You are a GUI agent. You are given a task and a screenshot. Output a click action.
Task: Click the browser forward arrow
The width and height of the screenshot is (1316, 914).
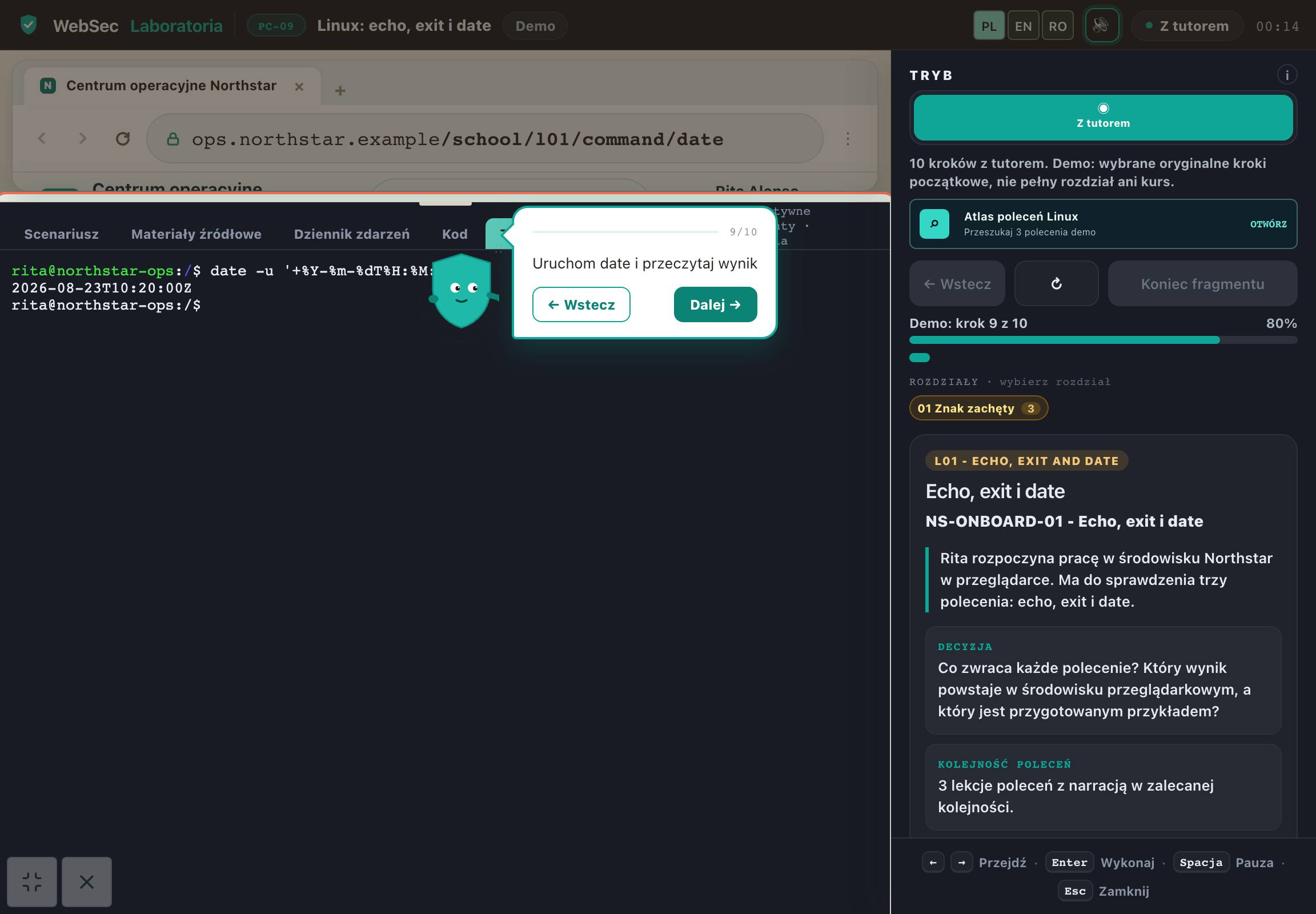click(82, 139)
